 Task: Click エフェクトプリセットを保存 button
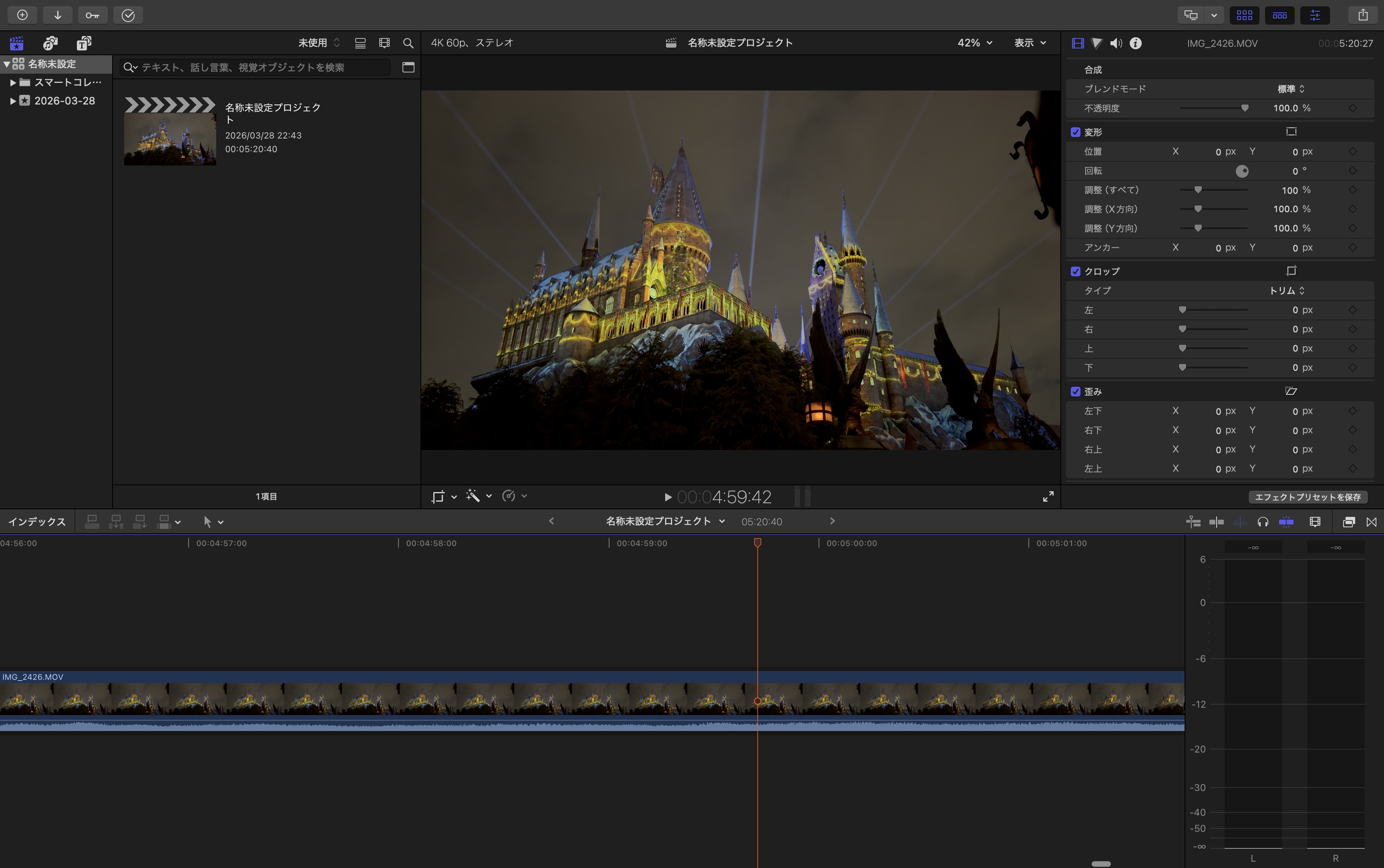click(1308, 497)
